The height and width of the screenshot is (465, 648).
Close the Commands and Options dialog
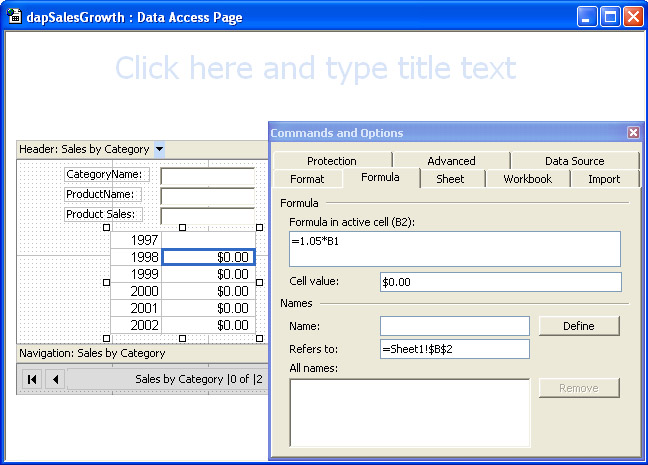click(632, 133)
